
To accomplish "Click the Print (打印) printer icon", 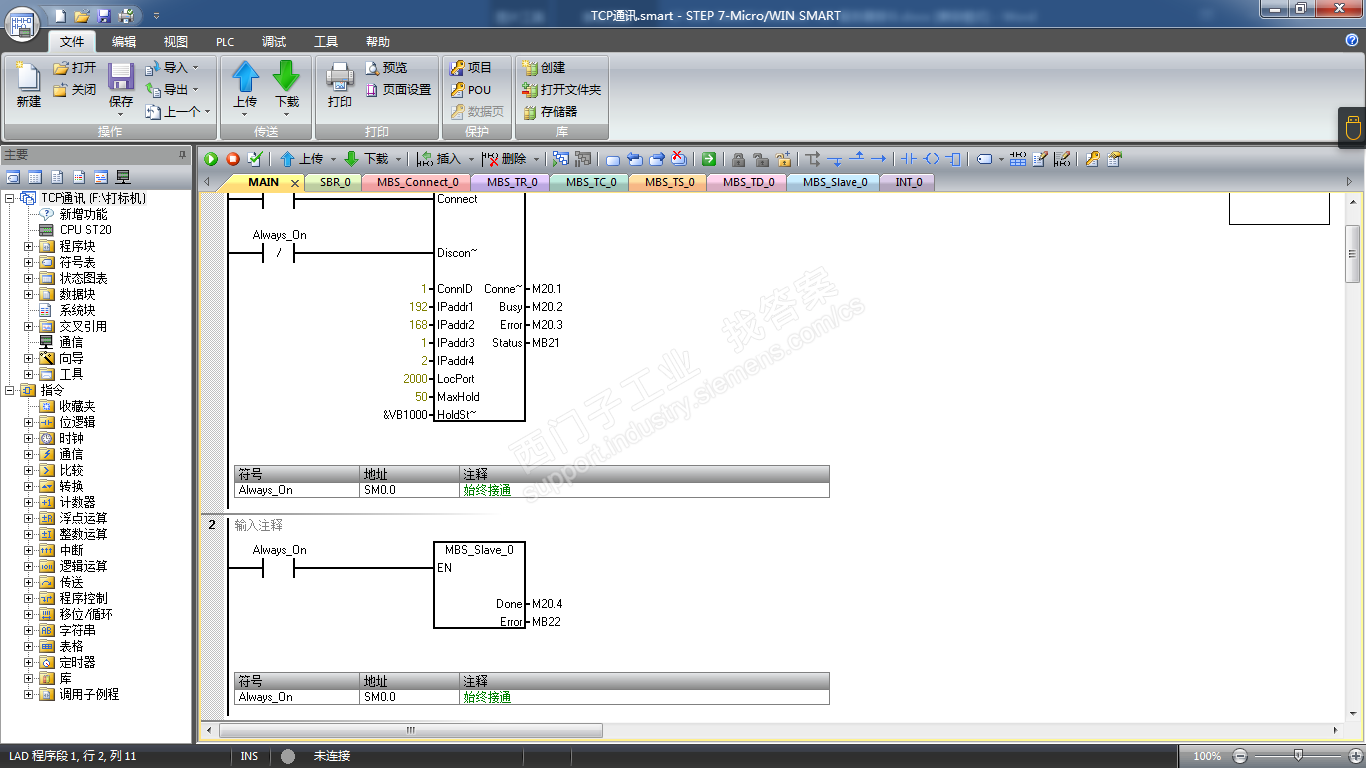I will [340, 77].
